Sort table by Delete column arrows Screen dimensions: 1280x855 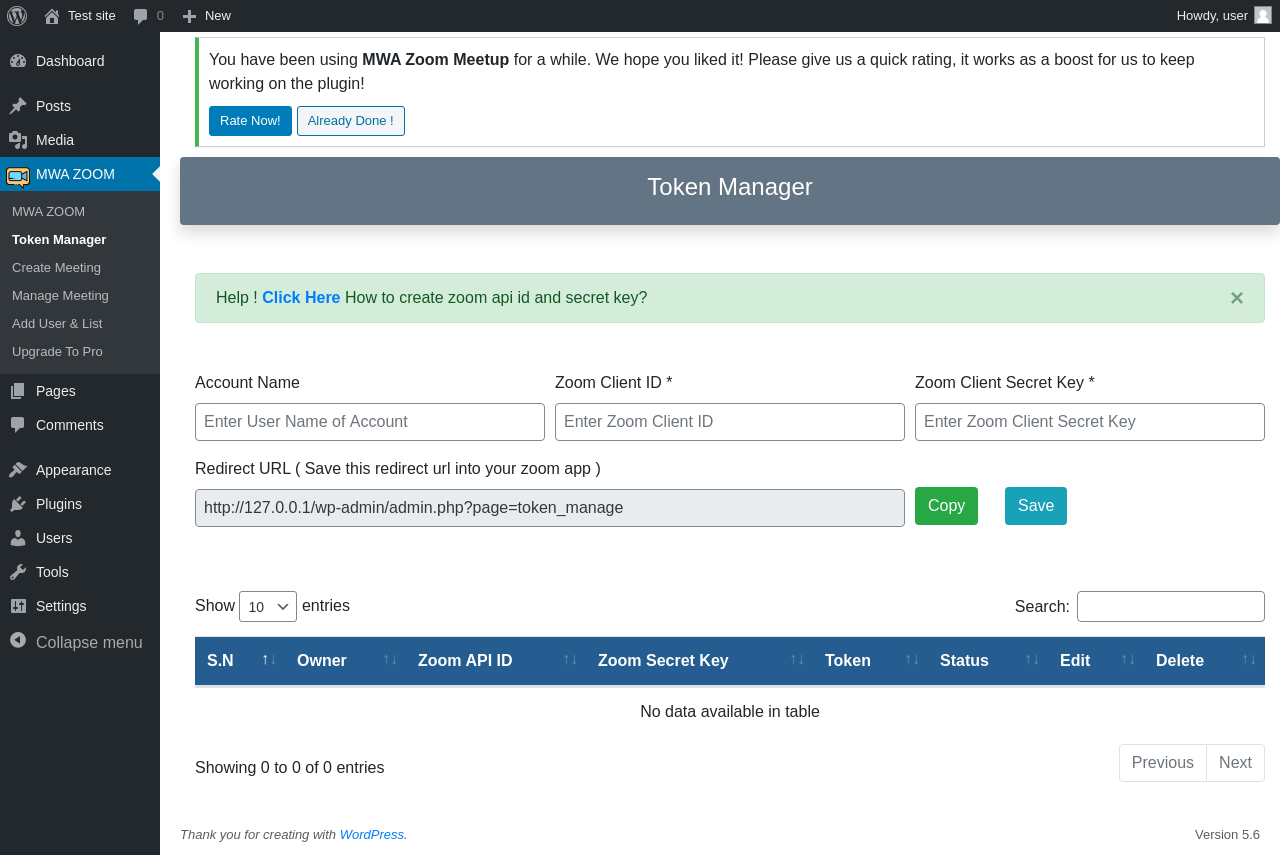click(1249, 659)
